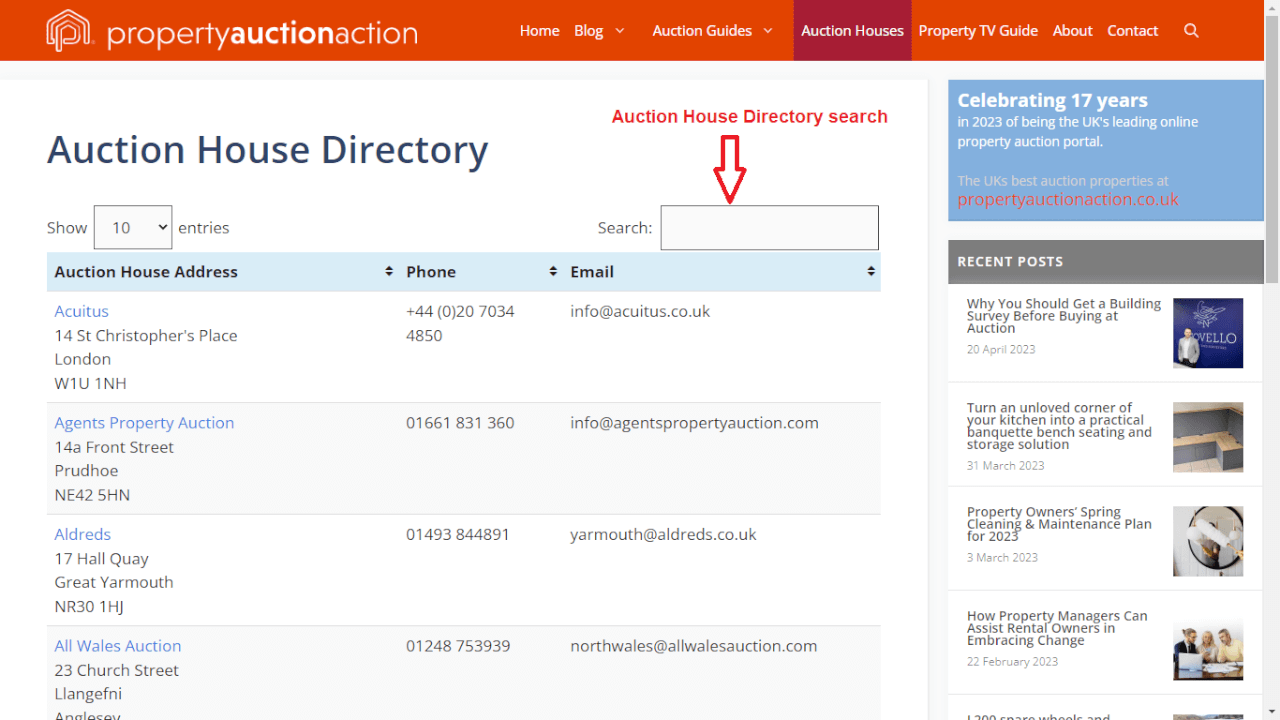
Task: Expand the Auction Guides menu chevron
Action: [x=768, y=31]
